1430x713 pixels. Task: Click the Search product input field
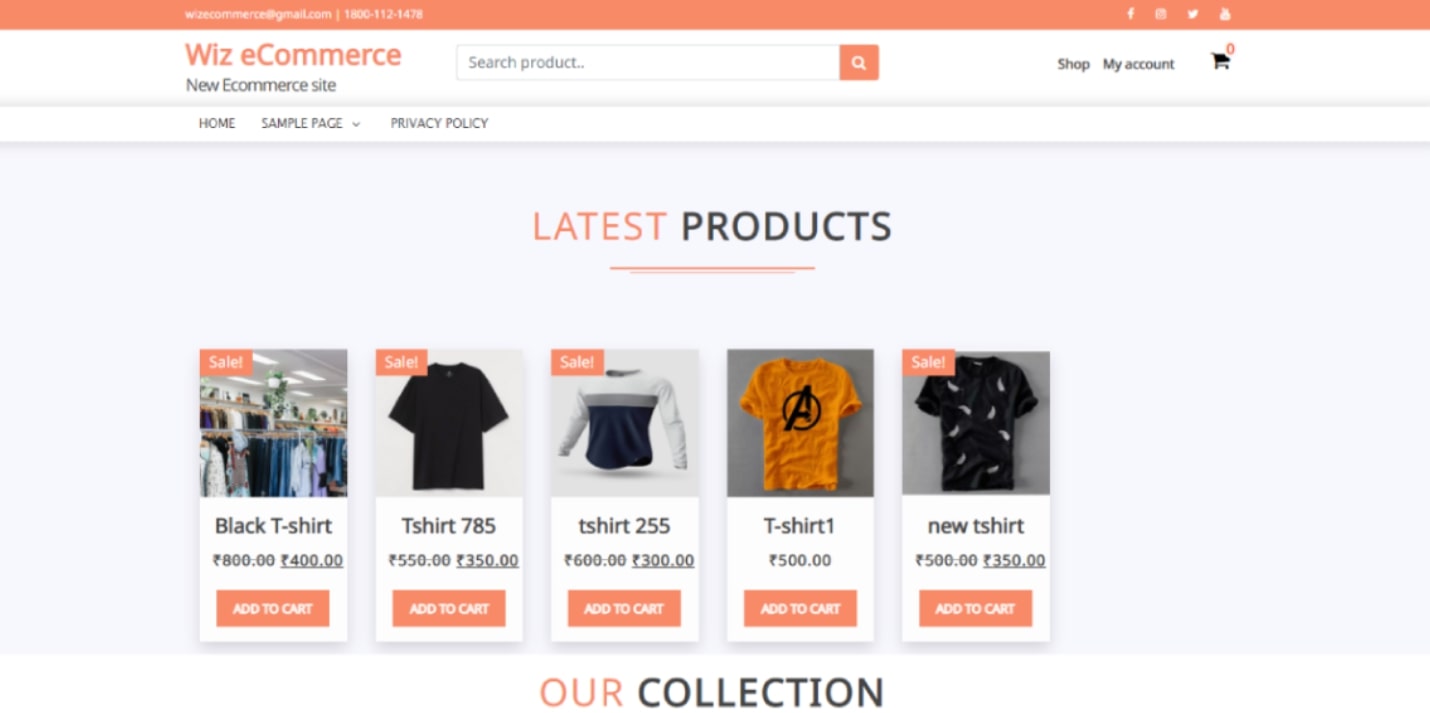coord(648,62)
